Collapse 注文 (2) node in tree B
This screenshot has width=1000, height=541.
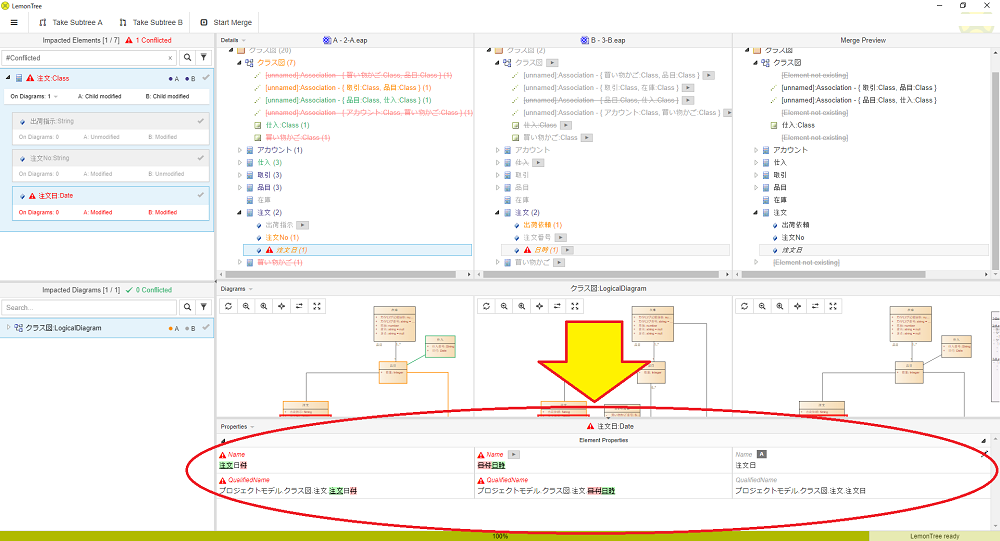pos(497,212)
